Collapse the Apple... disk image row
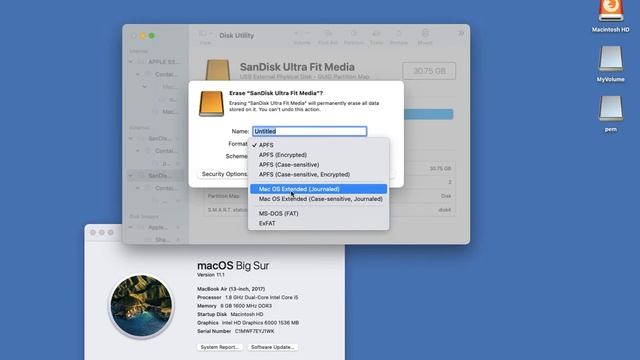The image size is (640, 360). (x=131, y=227)
